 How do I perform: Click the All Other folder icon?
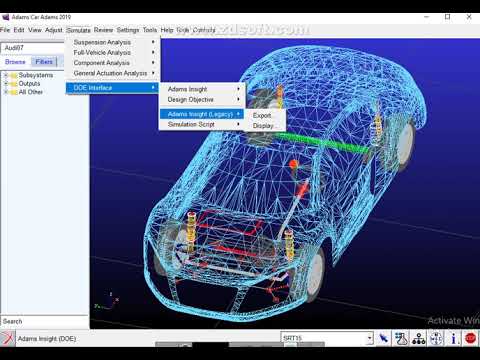14,92
